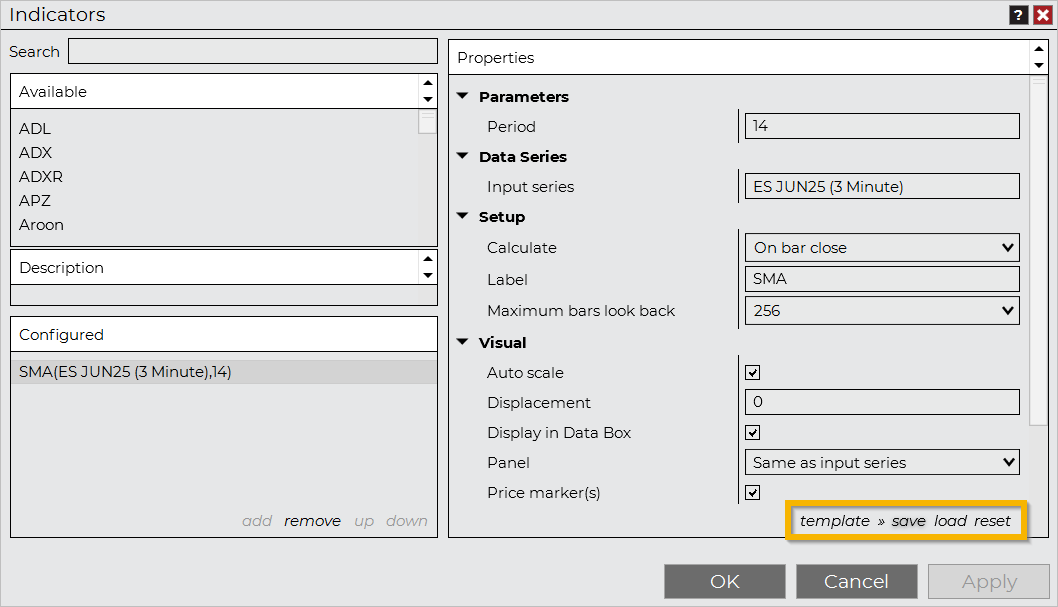Click the Available list scrollbar thumb
The image size is (1058, 607).
tap(428, 122)
